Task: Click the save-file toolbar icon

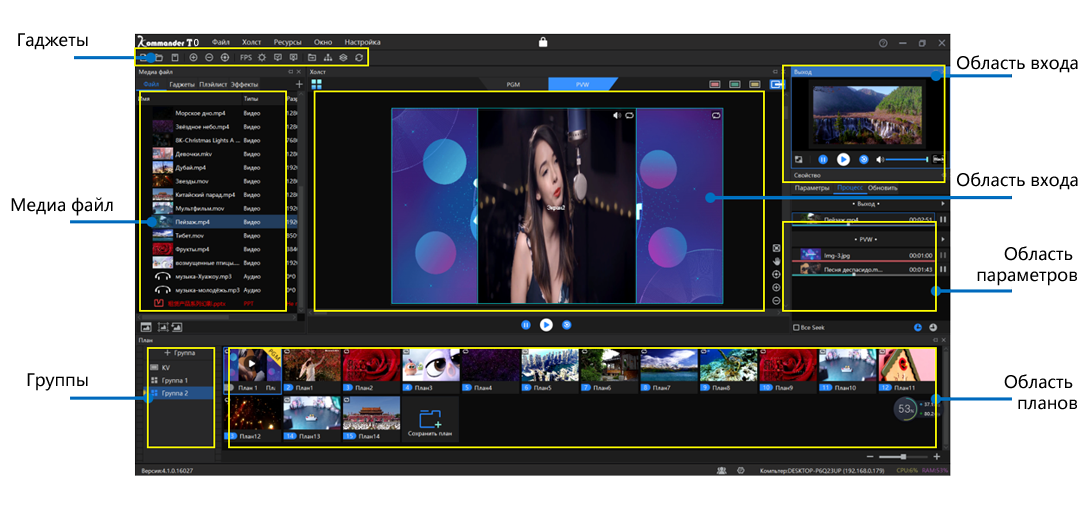Action: pyautogui.click(x=175, y=58)
